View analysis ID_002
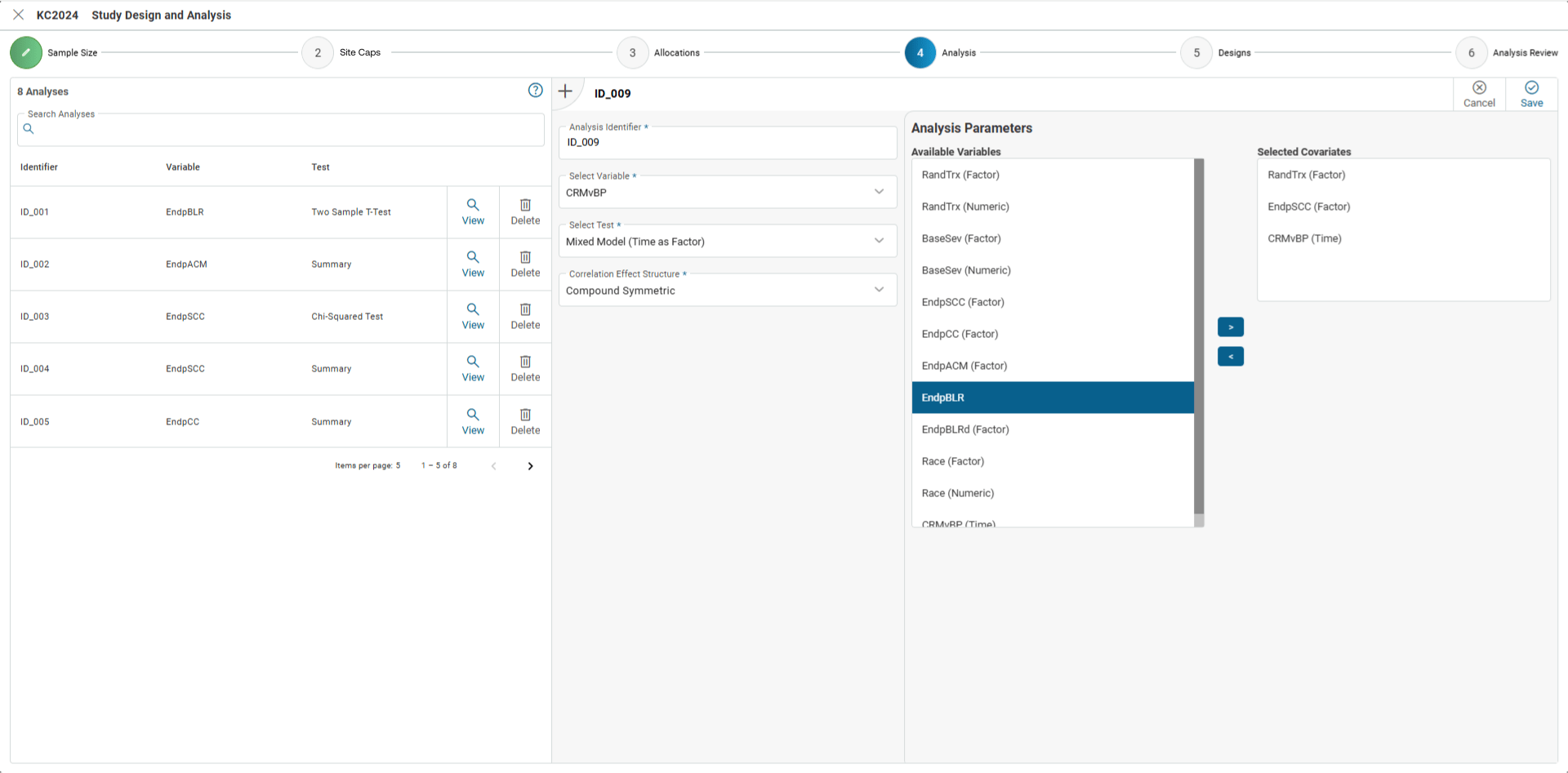The image size is (1568, 773). point(473,264)
